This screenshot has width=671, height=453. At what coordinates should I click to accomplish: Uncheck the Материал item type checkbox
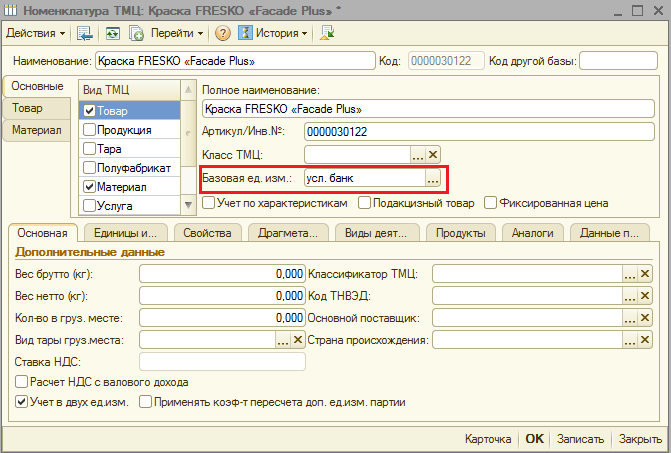pyautogui.click(x=90, y=187)
